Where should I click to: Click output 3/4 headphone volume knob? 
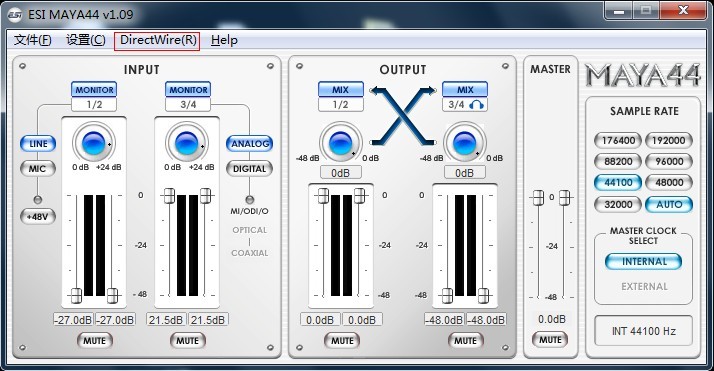[464, 143]
